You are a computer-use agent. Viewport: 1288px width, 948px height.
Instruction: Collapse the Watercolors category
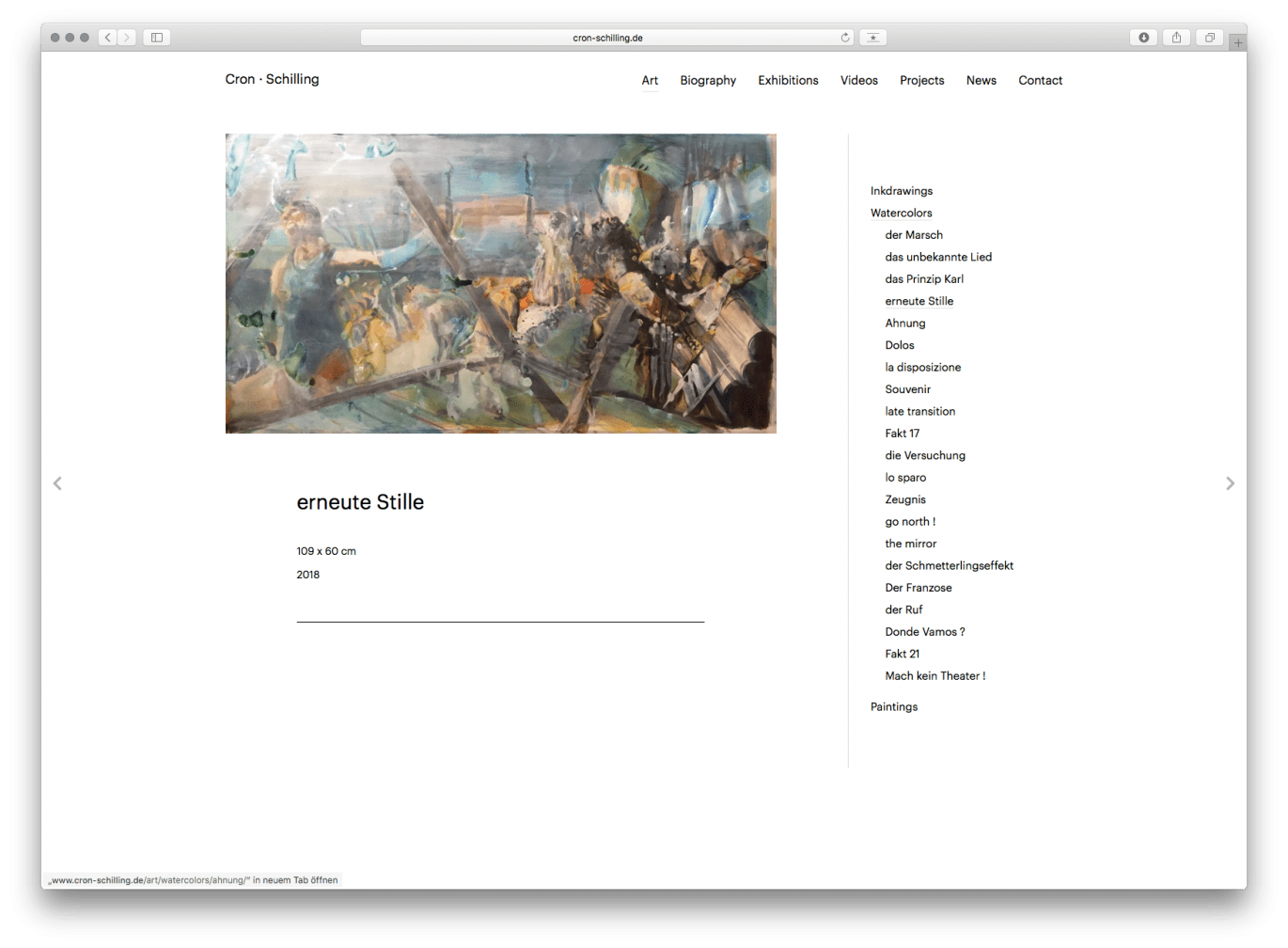901,213
